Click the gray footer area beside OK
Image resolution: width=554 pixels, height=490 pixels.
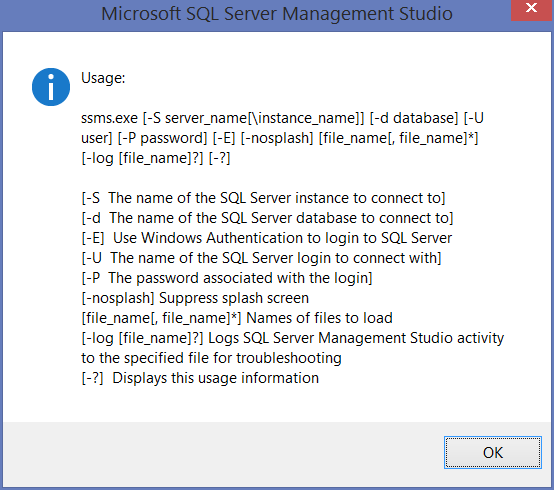(x=223, y=454)
